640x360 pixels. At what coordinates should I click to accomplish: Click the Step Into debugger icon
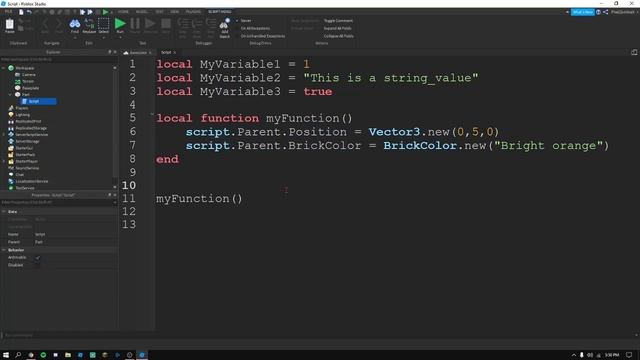(x=183, y=24)
